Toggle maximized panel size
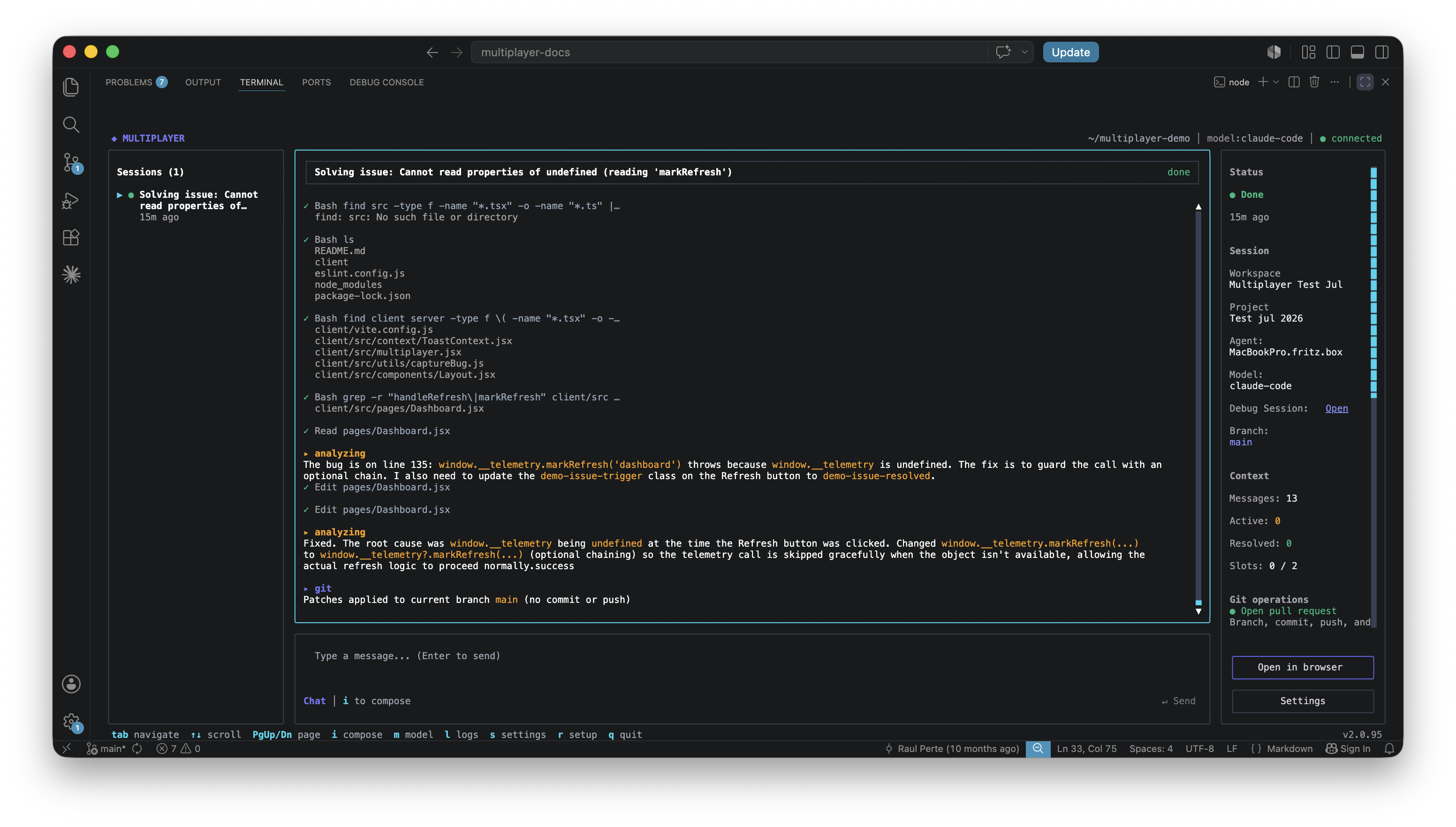 [x=1365, y=82]
